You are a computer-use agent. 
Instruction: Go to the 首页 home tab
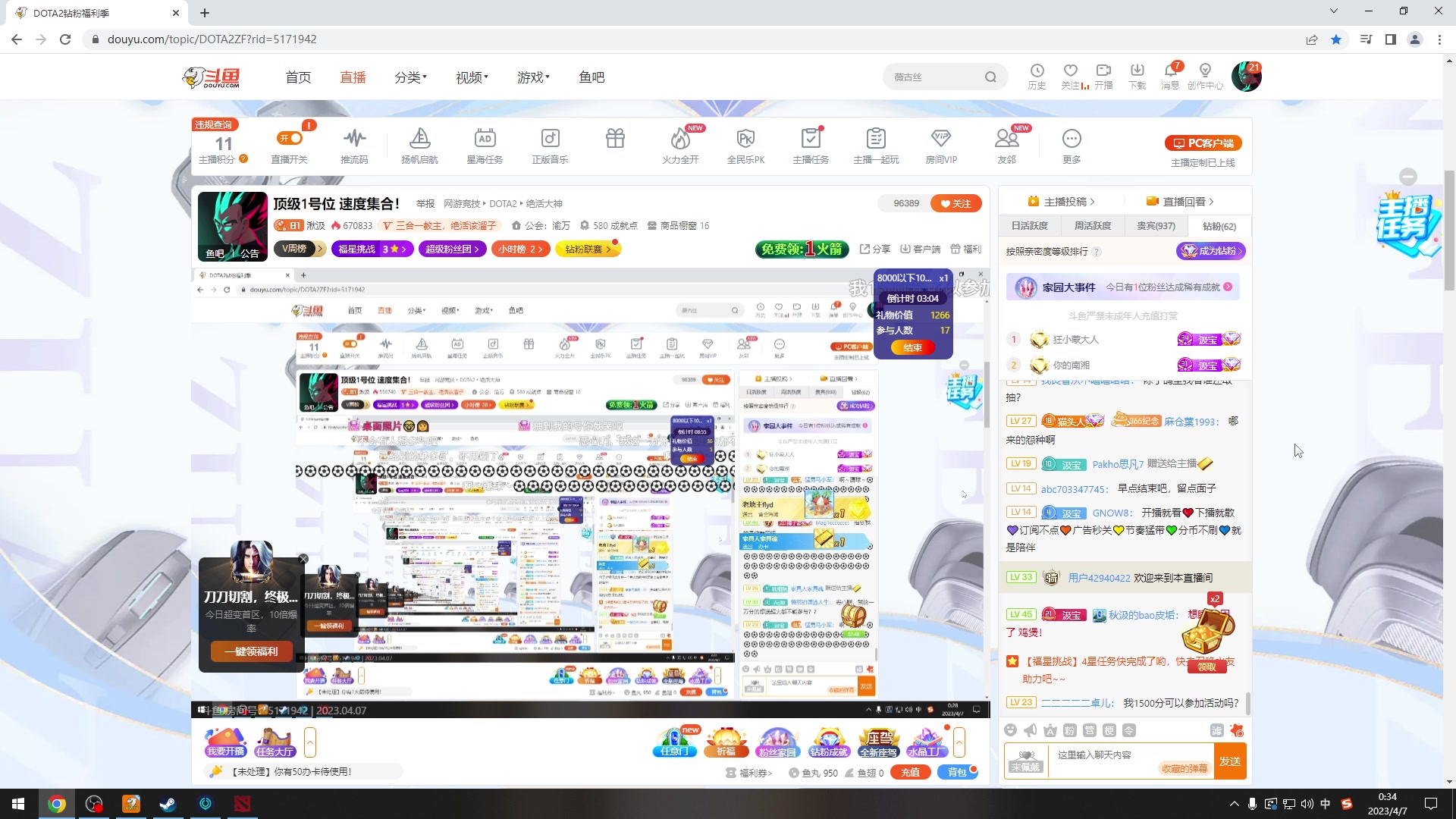(x=298, y=77)
